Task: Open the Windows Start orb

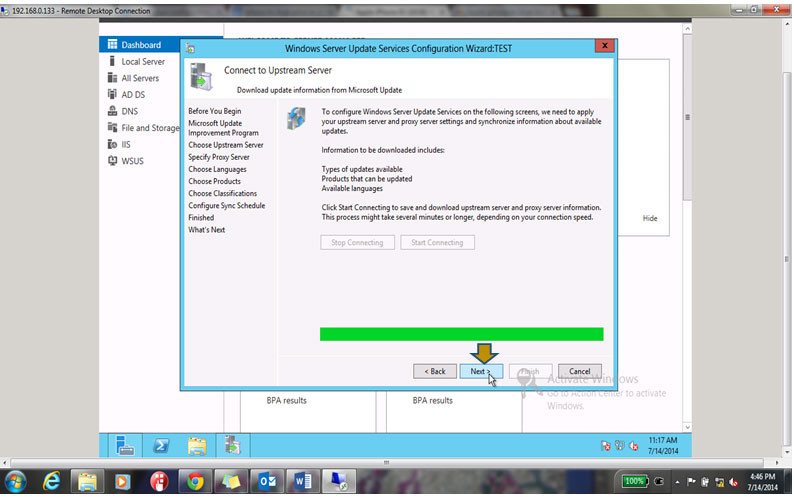Action: (x=15, y=481)
